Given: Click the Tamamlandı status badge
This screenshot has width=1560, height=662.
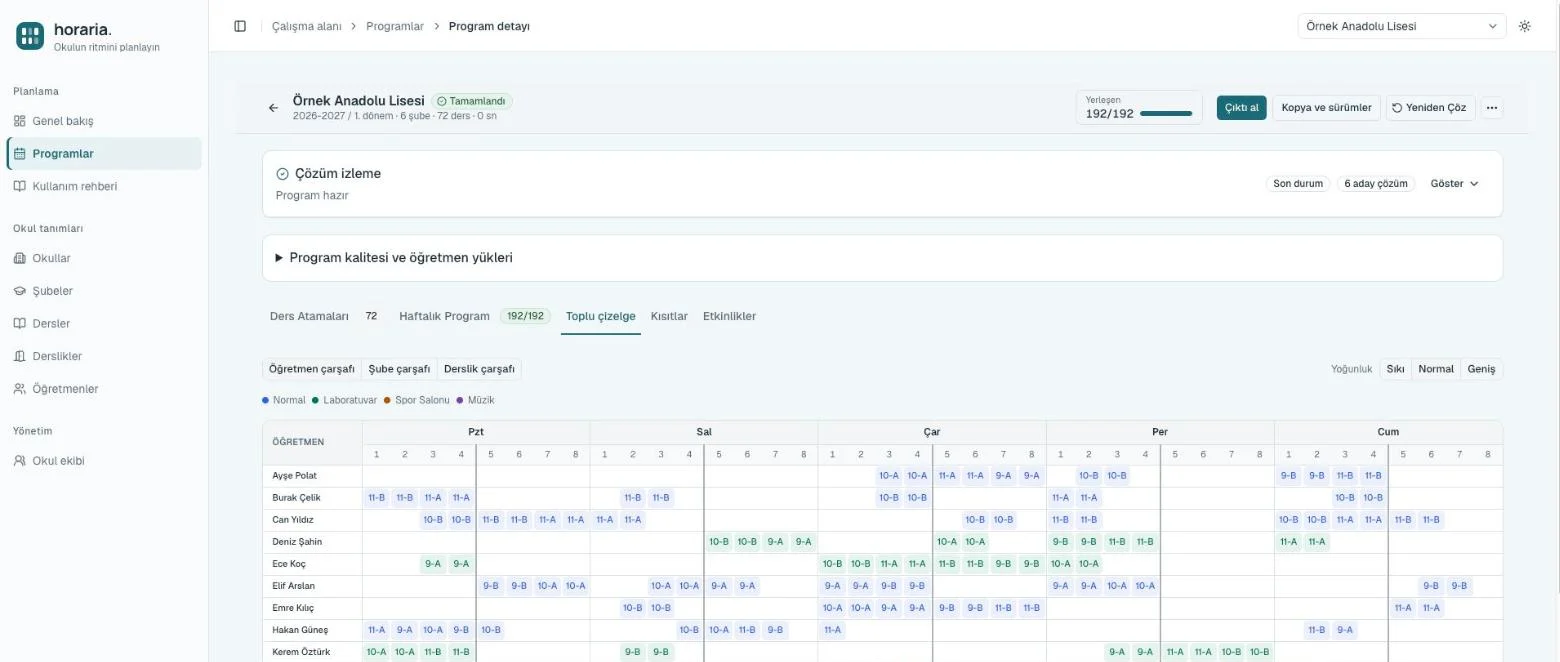Looking at the screenshot, I should tap(472, 101).
